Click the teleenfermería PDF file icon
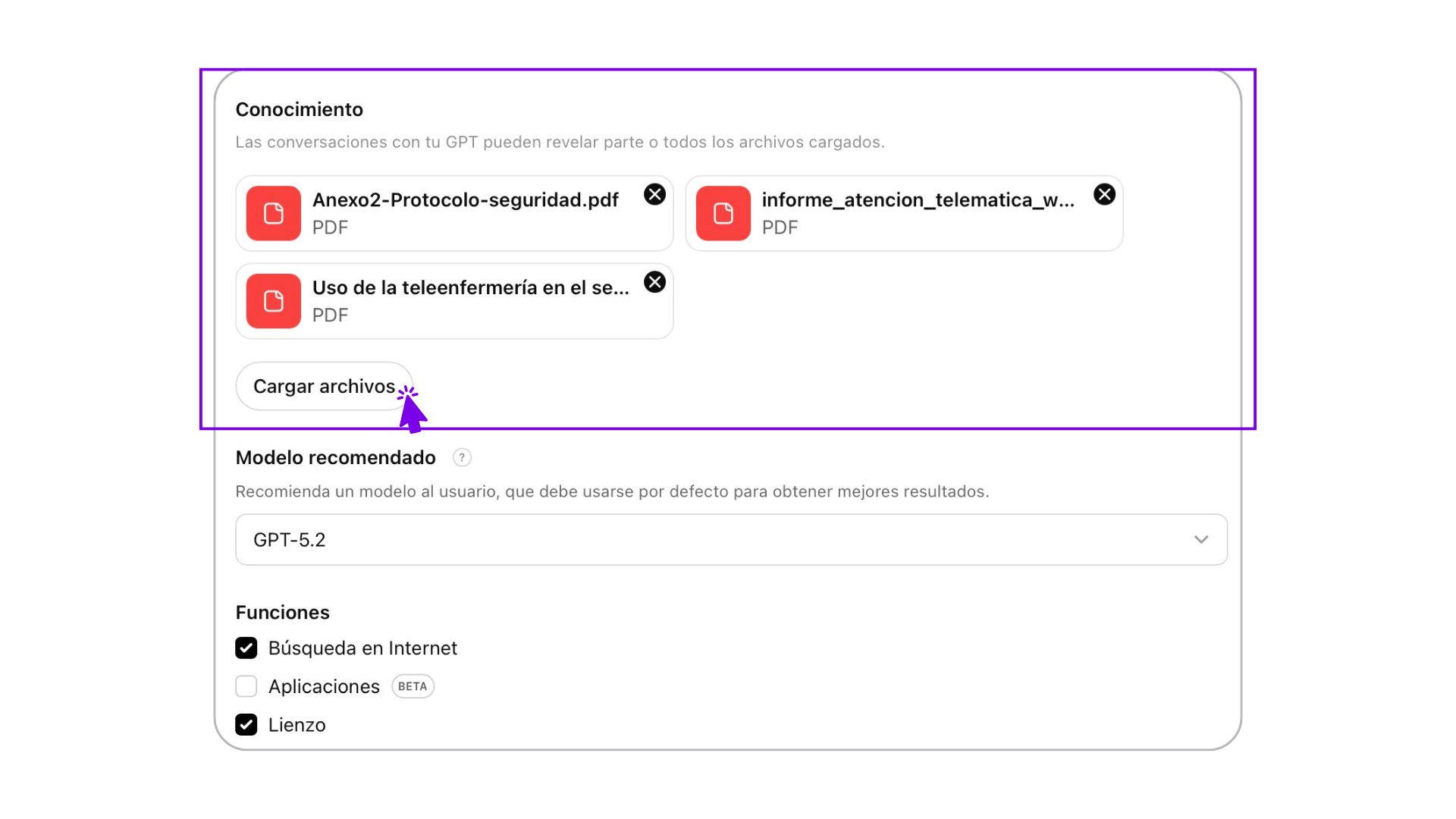The height and width of the screenshot is (819, 1456). tap(274, 301)
